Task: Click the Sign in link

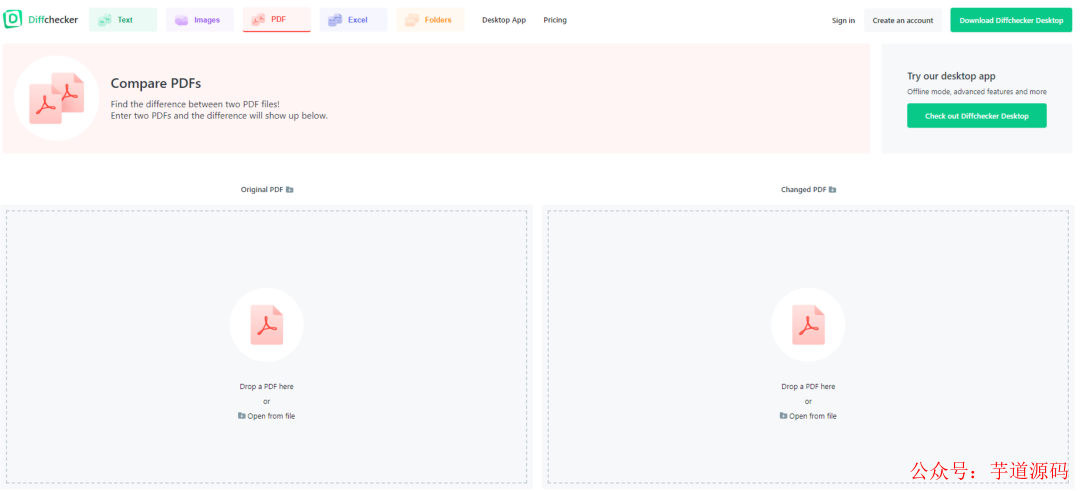Action: click(844, 21)
